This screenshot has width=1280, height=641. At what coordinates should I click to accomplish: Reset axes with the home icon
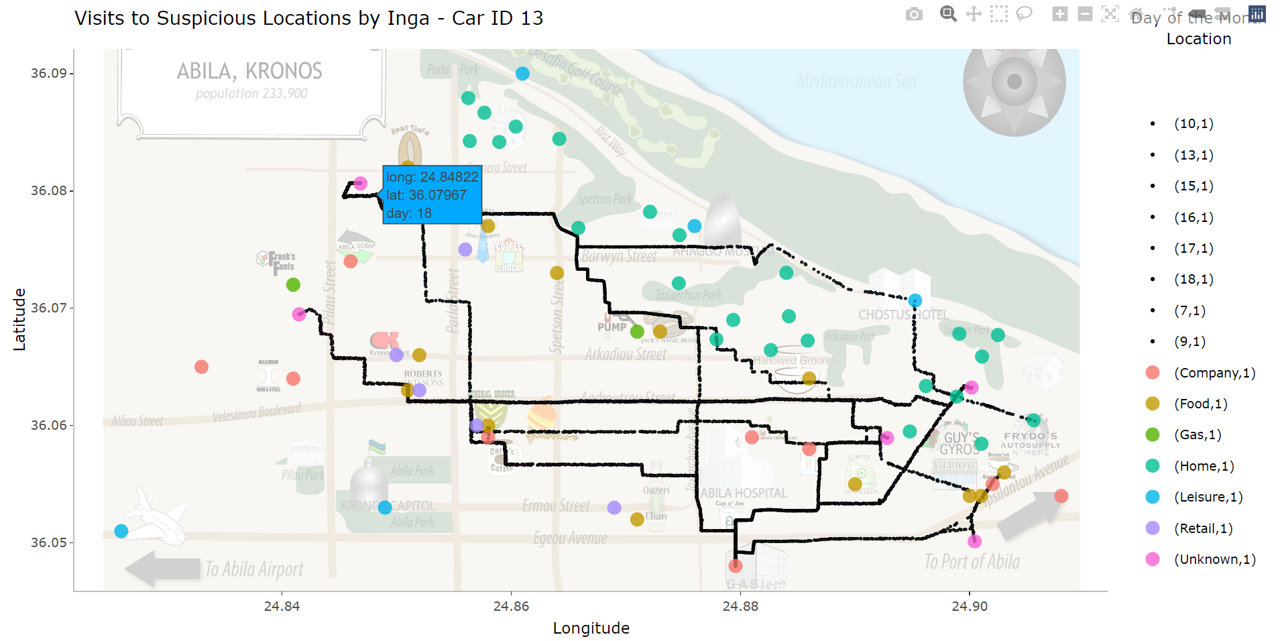pyautogui.click(x=1134, y=15)
